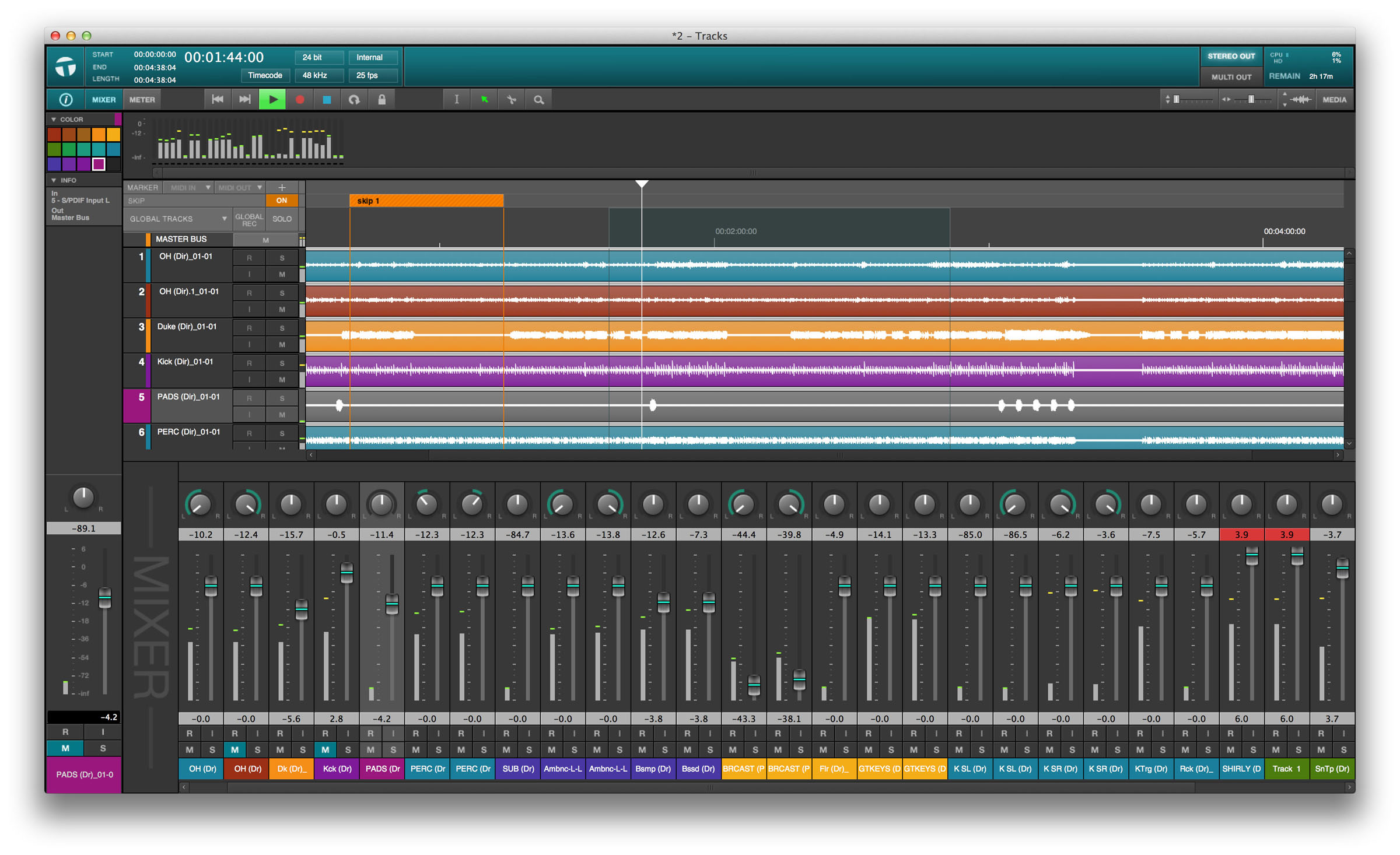Jump to start with rewind button
The width and height of the screenshot is (1400, 855).
[x=218, y=100]
